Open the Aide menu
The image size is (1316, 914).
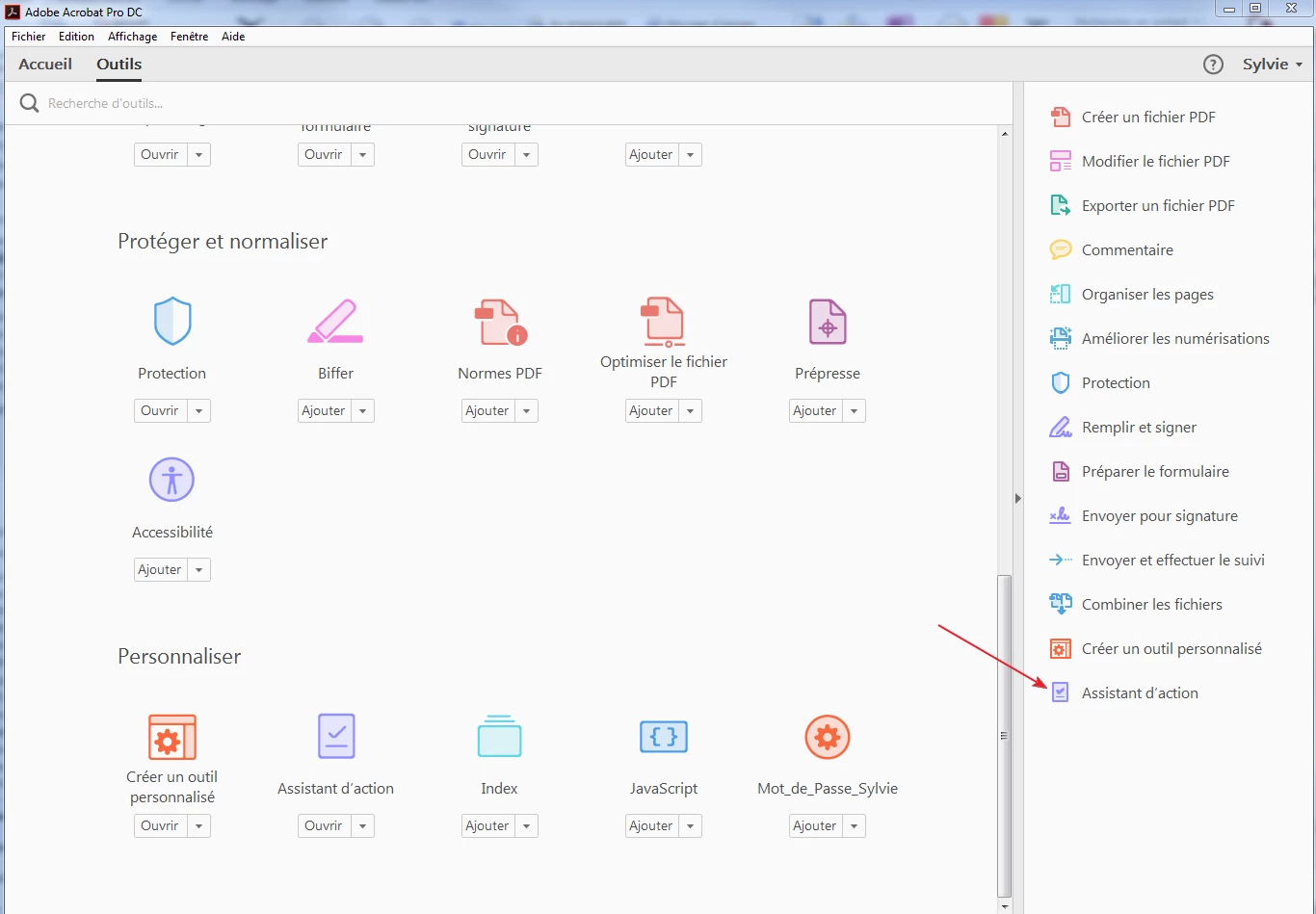click(233, 37)
